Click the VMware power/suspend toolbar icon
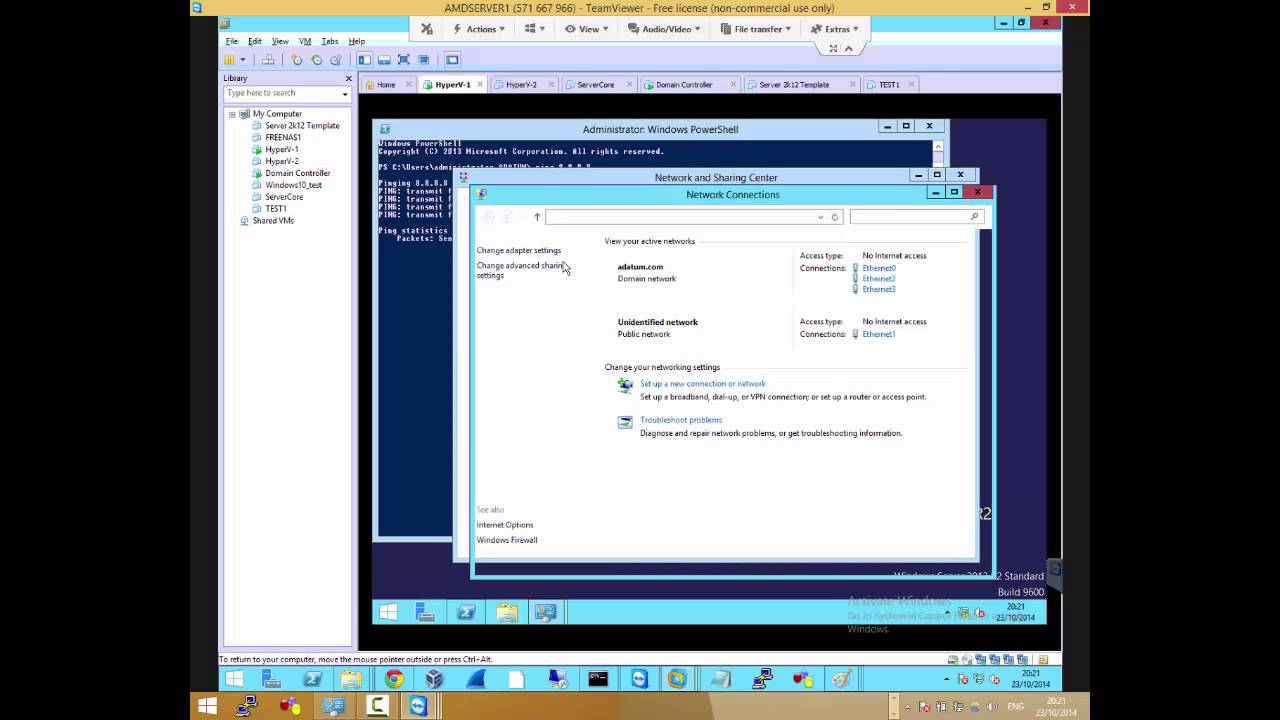The image size is (1280, 720). (x=230, y=60)
